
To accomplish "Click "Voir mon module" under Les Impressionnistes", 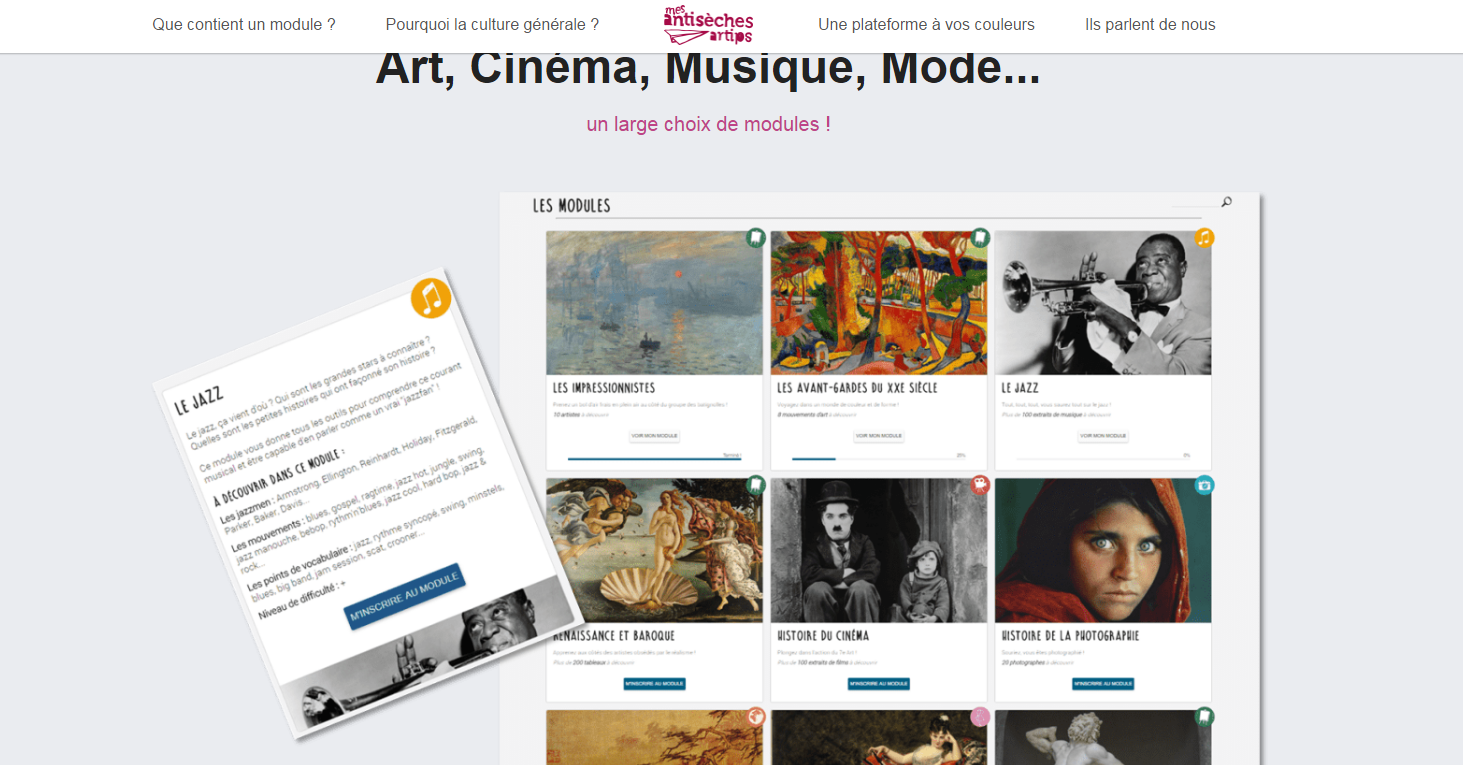I will [x=654, y=436].
